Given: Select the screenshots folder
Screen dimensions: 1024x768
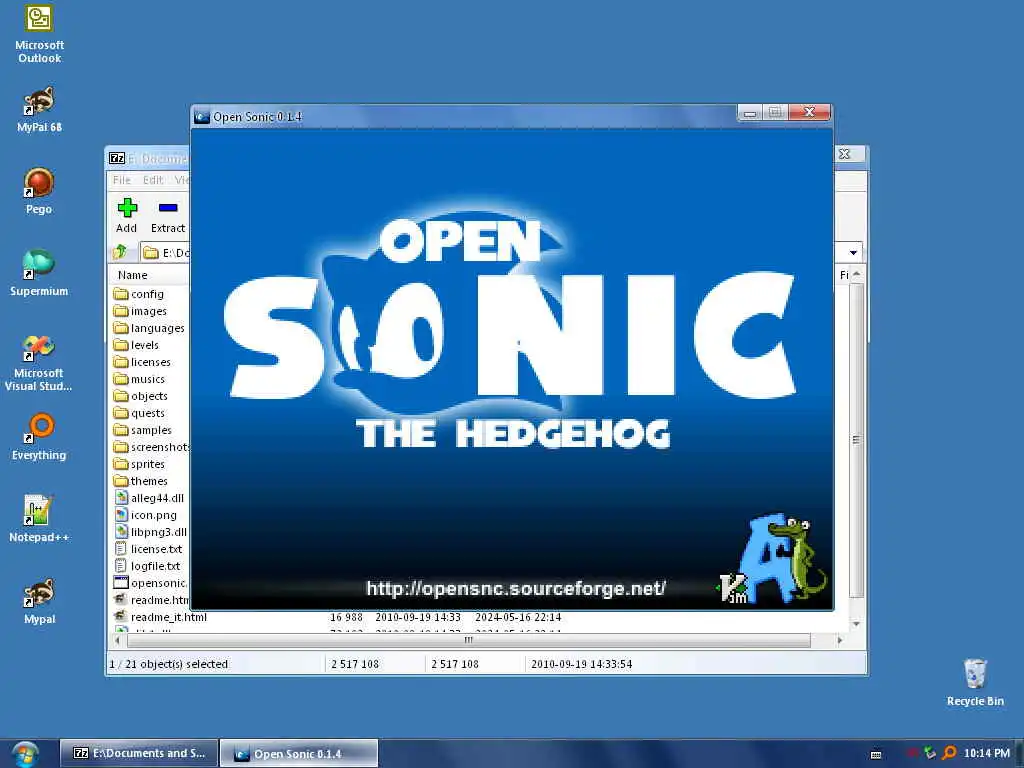Looking at the screenshot, I should click(151, 447).
